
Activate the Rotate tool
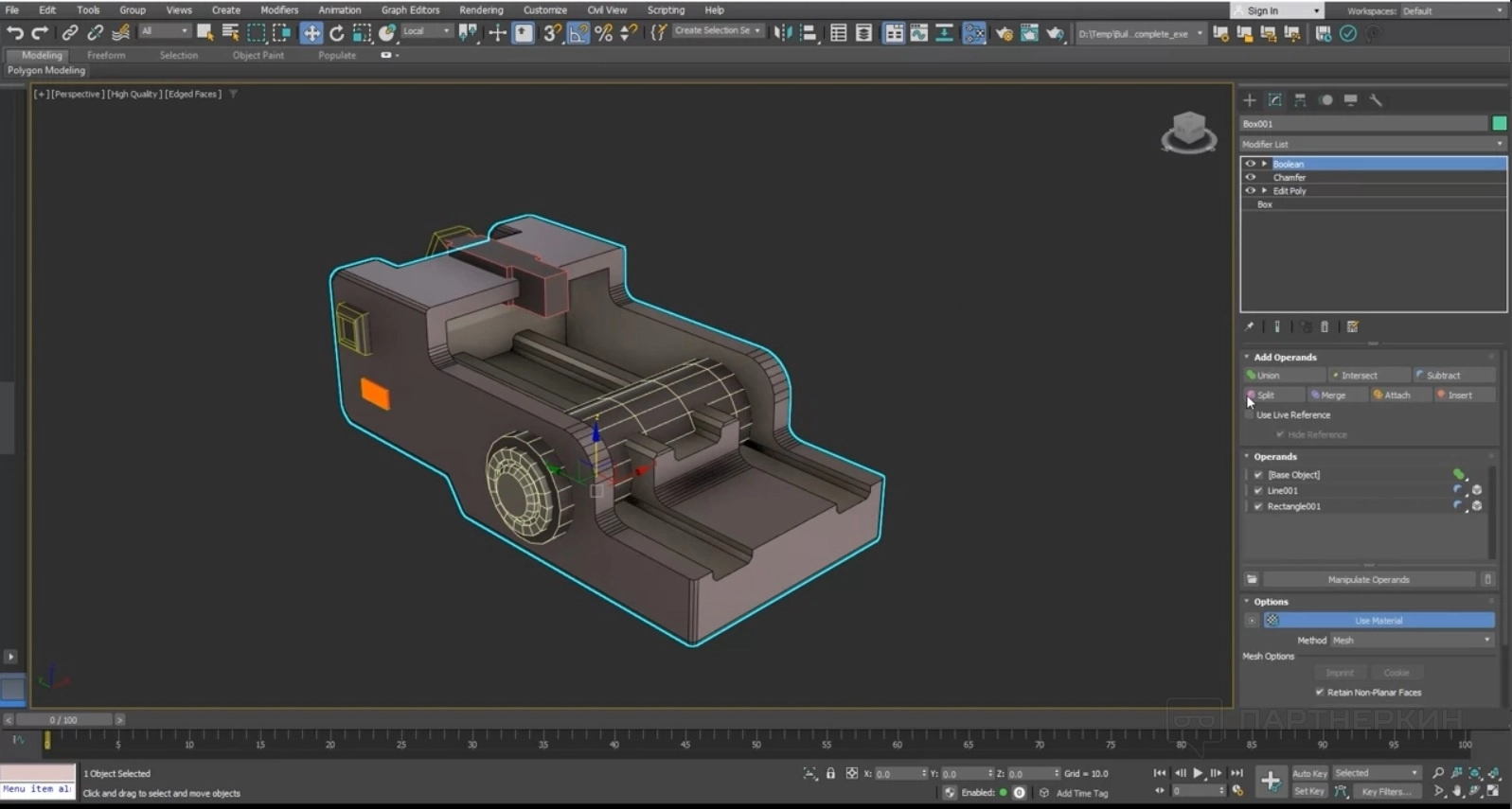(x=336, y=33)
